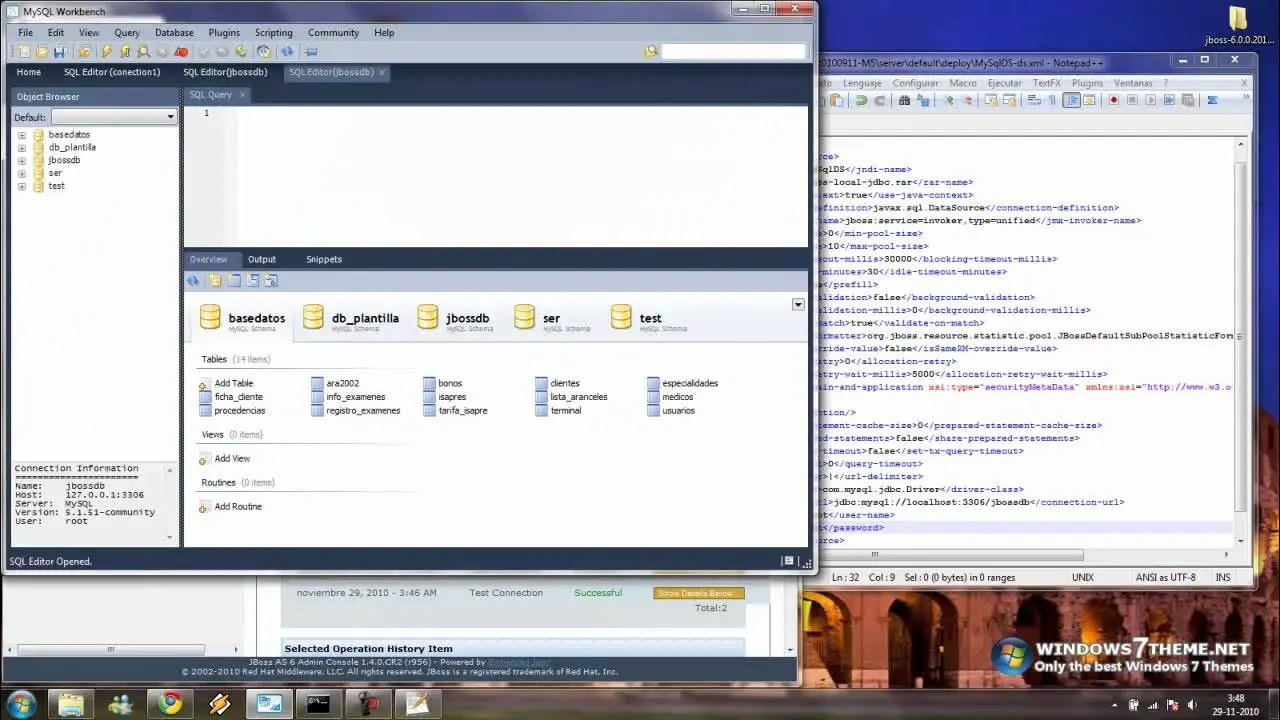Click the refresh blue arrows toolbar icon
This screenshot has height=720, width=1280.
287,51
